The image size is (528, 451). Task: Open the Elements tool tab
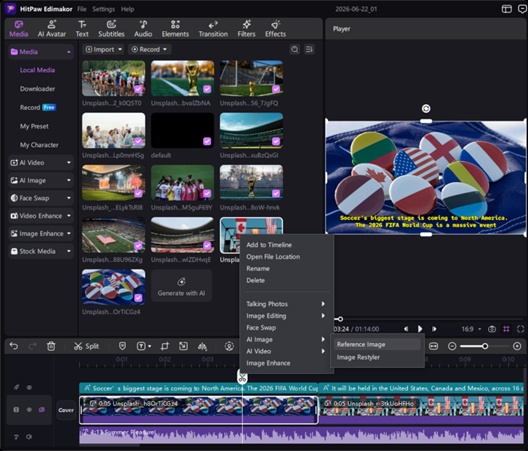175,29
